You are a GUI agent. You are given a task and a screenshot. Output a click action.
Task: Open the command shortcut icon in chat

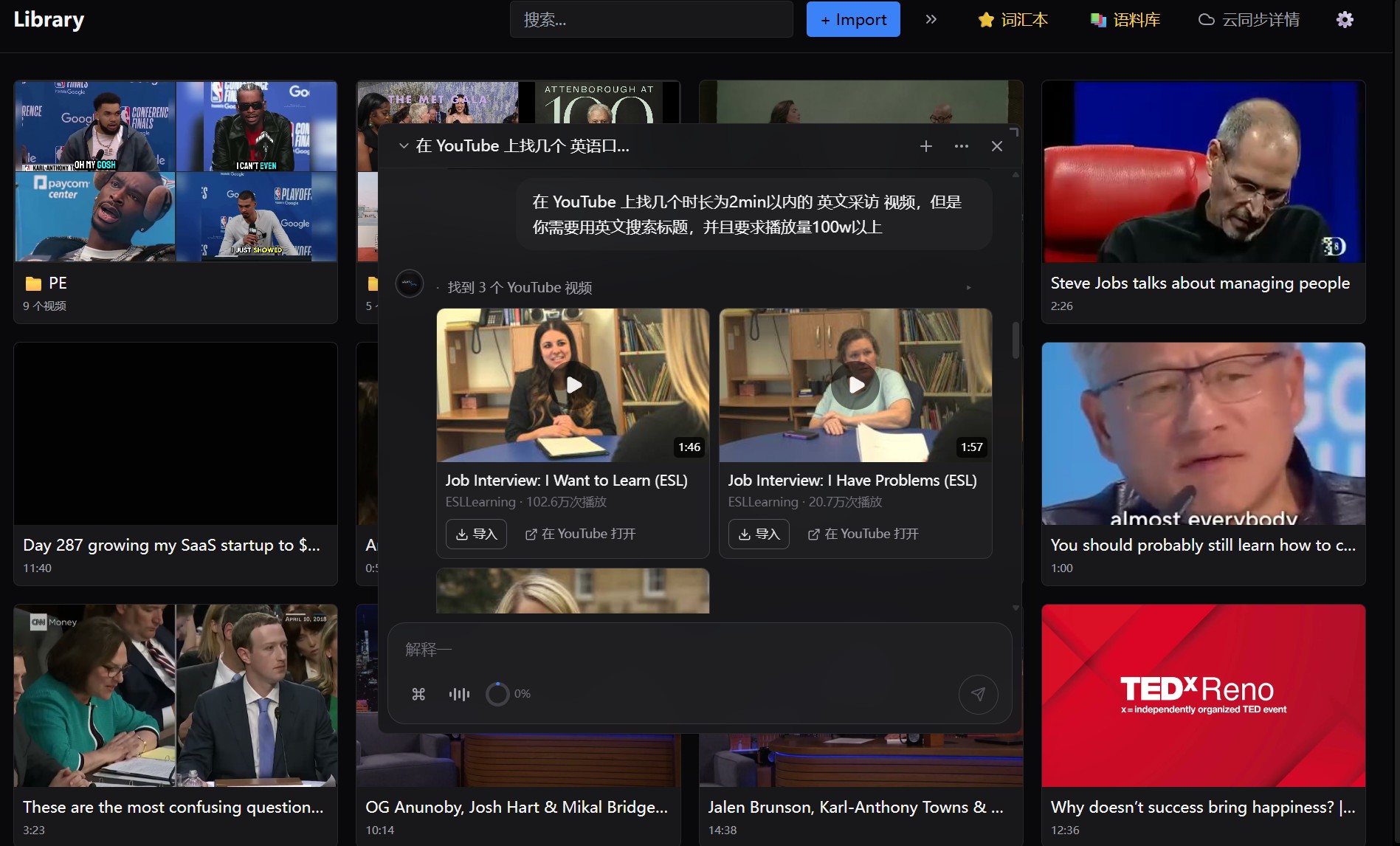pyautogui.click(x=418, y=694)
